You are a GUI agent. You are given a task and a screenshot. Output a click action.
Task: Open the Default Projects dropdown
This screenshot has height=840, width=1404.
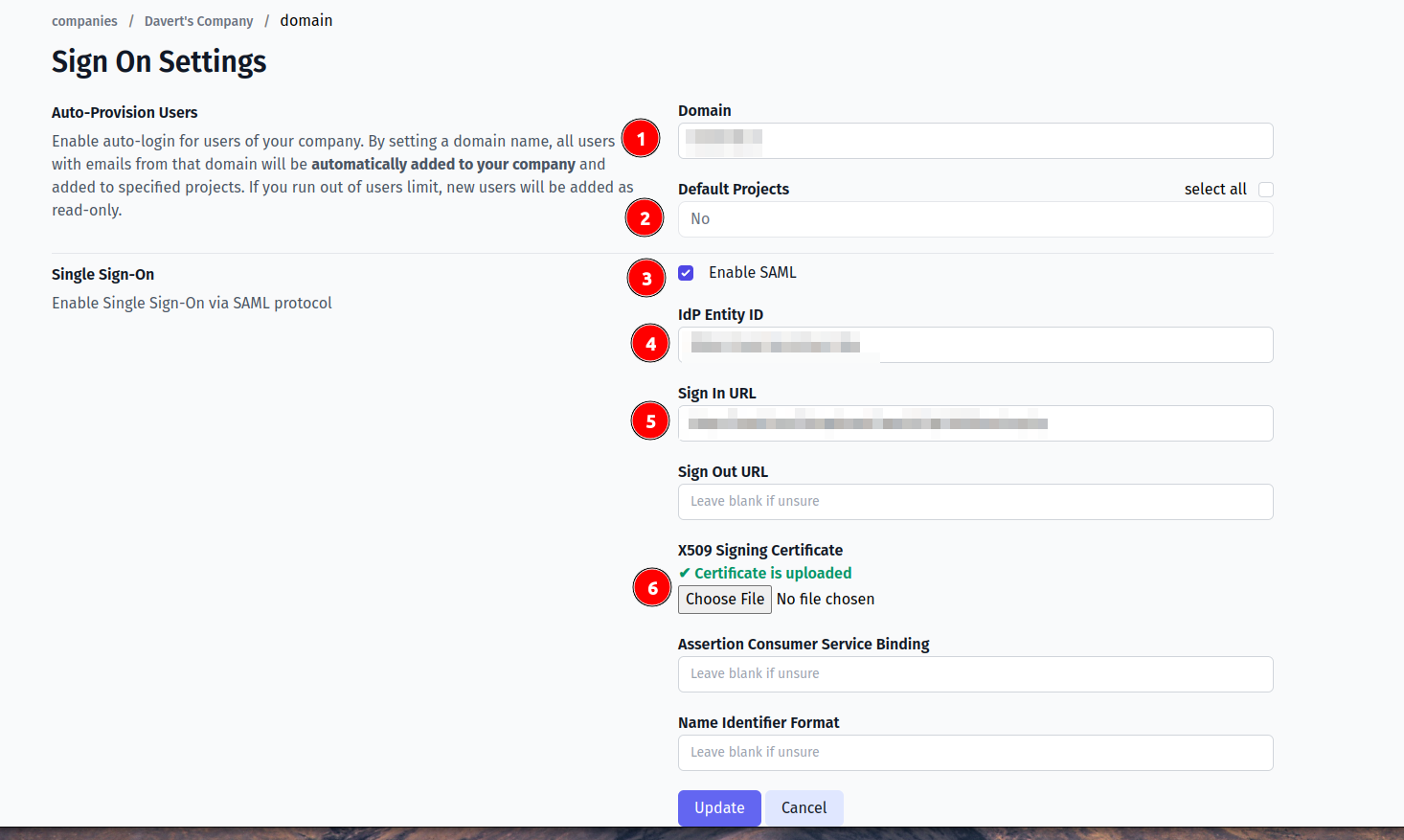(975, 219)
